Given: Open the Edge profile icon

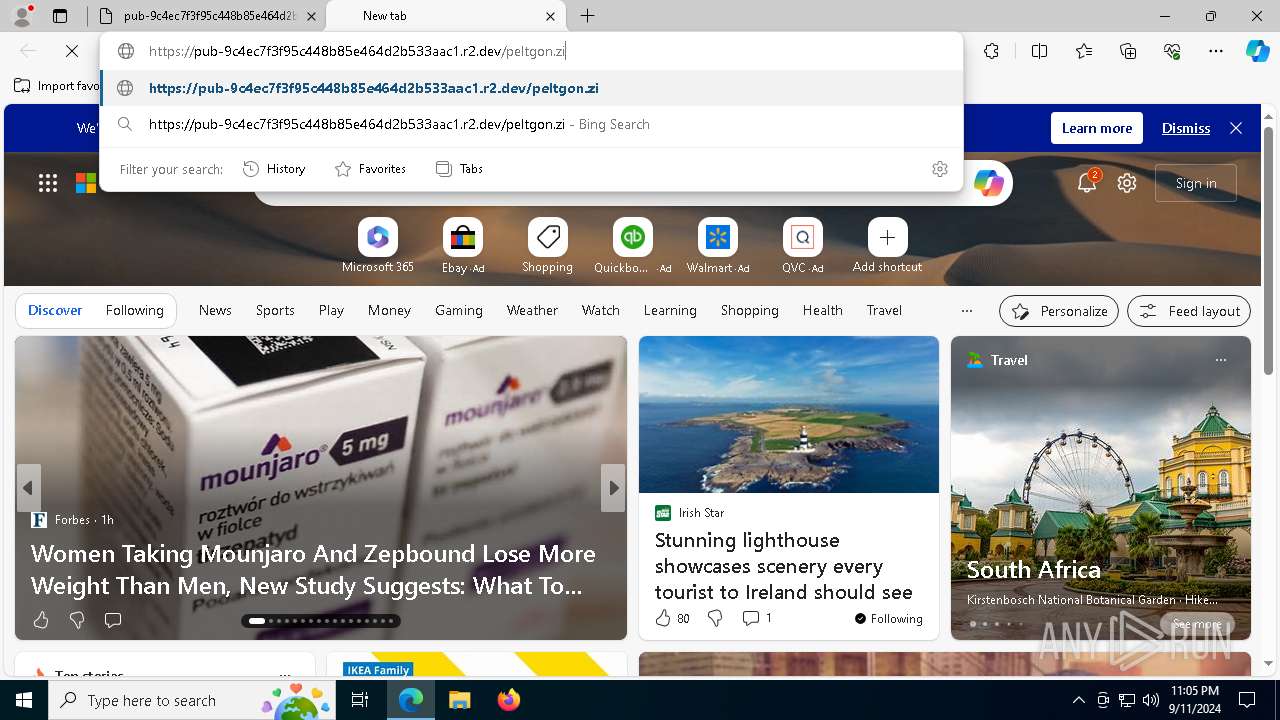Looking at the screenshot, I should (21, 16).
